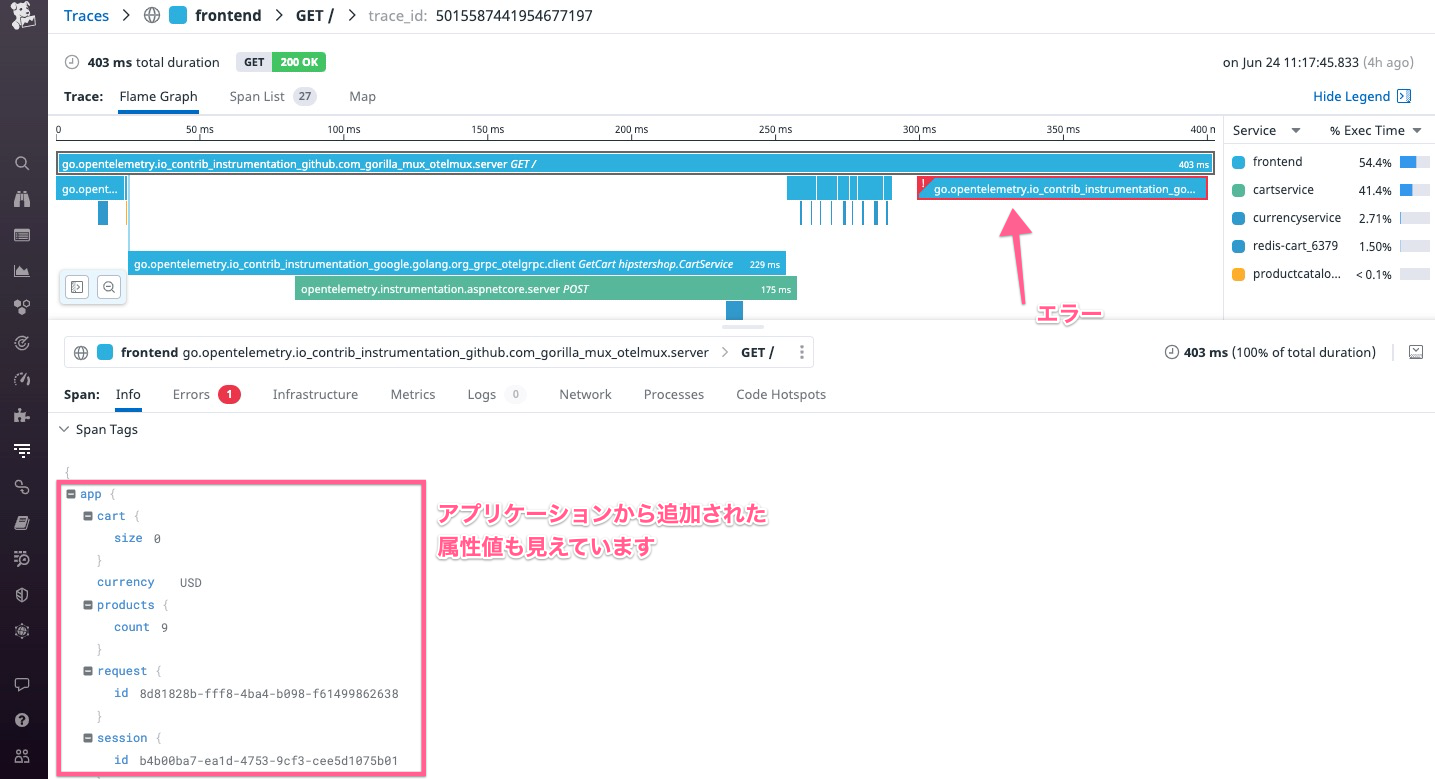Viewport: 1435px width, 779px height.
Task: Select the GetCart hipstershop.CartService span
Action: (x=457, y=264)
